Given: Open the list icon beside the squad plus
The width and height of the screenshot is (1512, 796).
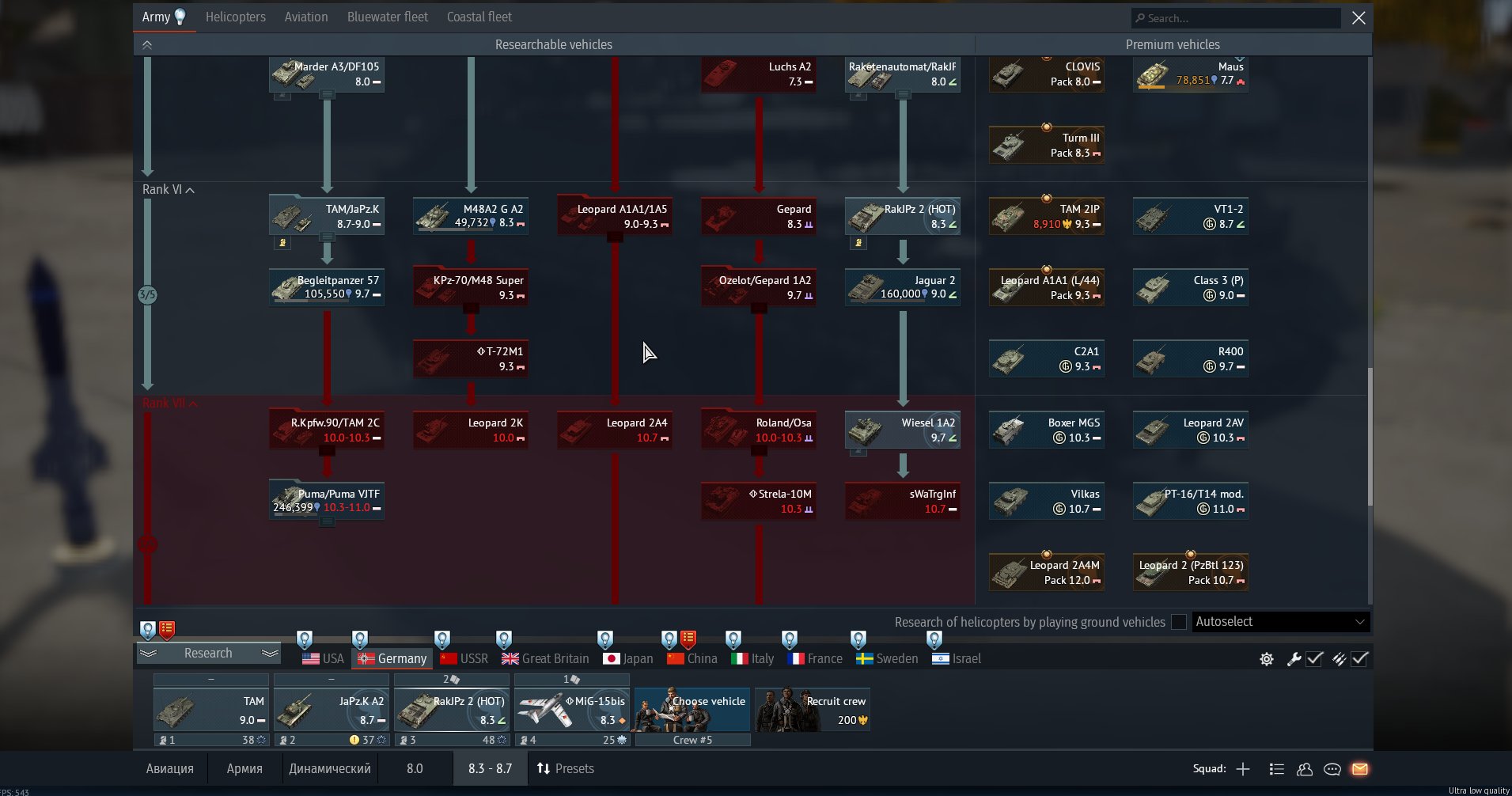Looking at the screenshot, I should (x=1276, y=769).
